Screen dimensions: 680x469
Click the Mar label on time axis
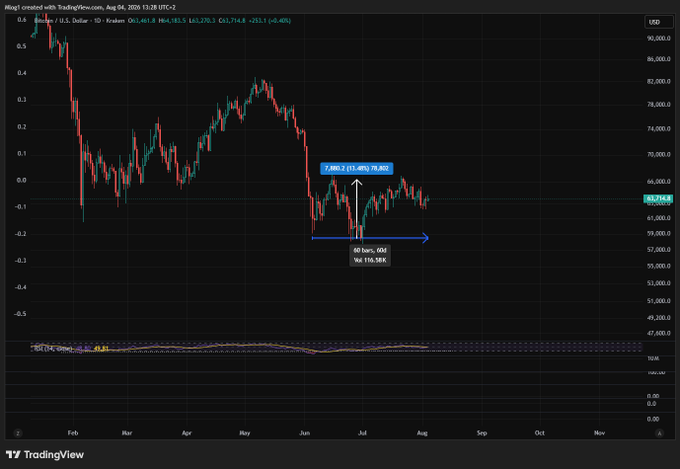click(x=127, y=433)
